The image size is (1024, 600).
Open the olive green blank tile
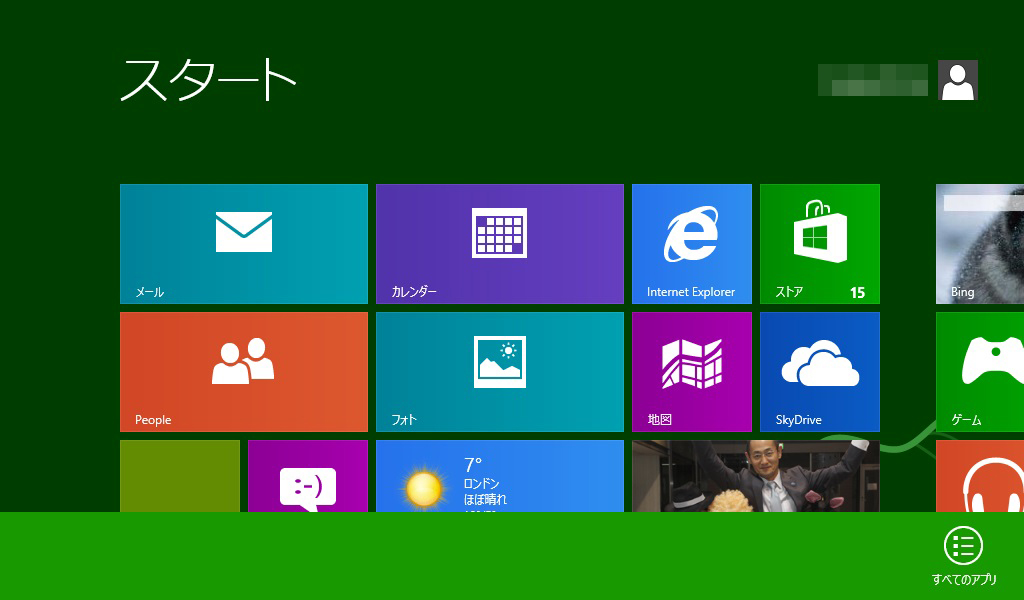point(180,476)
